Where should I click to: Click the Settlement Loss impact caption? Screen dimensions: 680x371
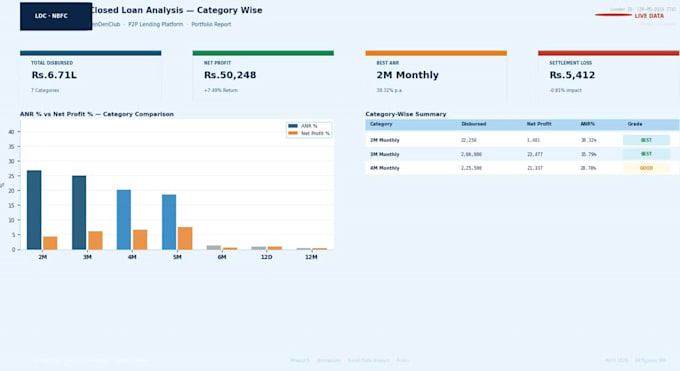pyautogui.click(x=566, y=90)
